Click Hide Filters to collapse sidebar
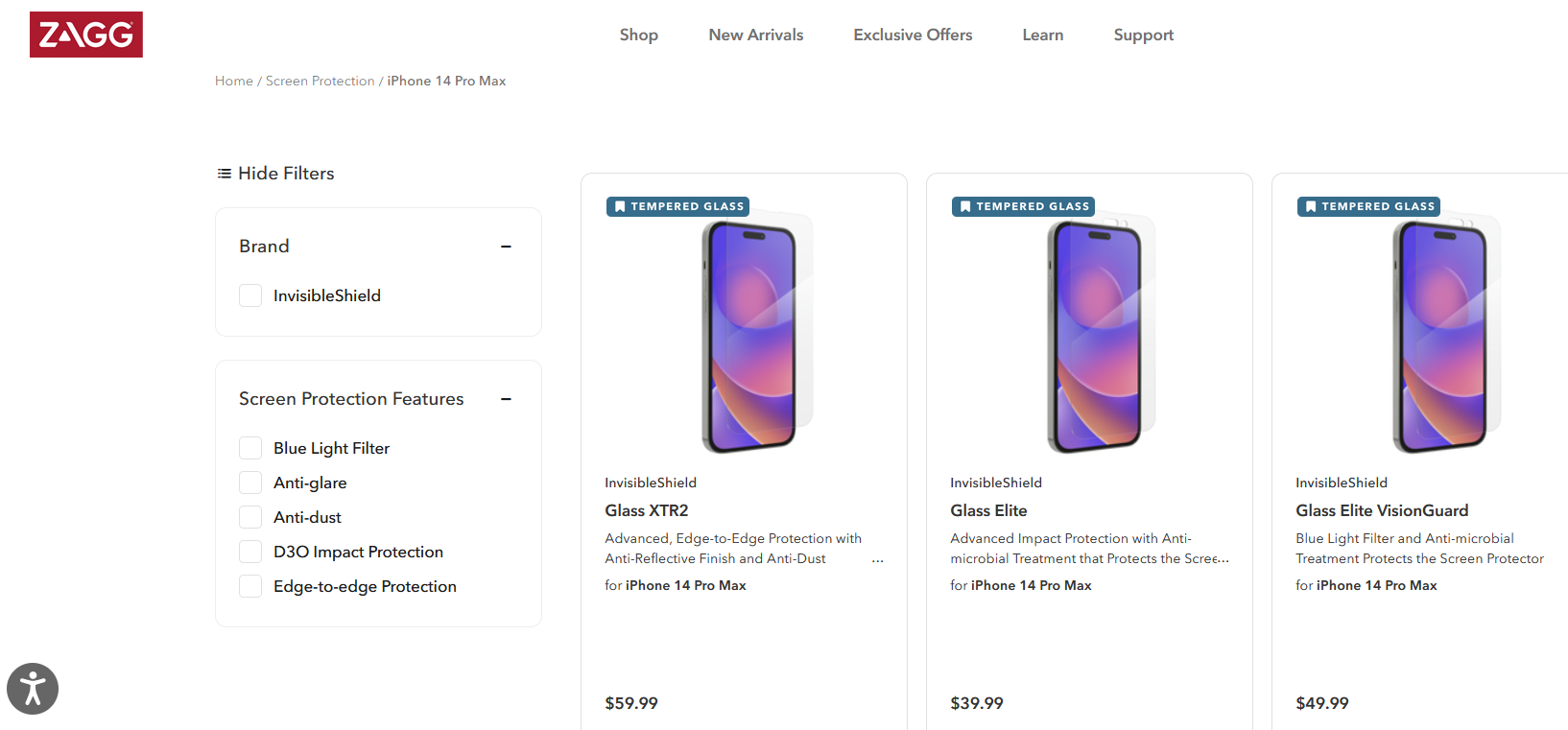The height and width of the screenshot is (730, 1568). click(x=286, y=173)
